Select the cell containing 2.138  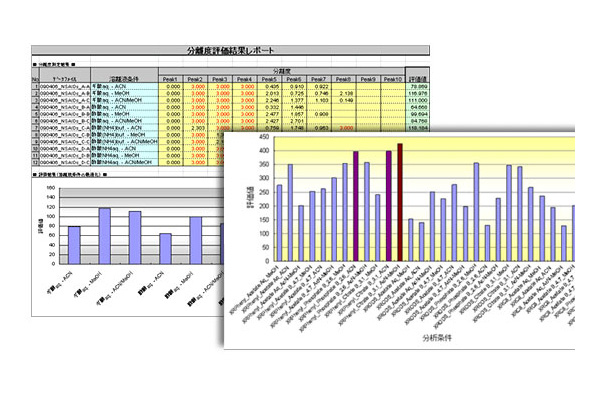pos(346,93)
